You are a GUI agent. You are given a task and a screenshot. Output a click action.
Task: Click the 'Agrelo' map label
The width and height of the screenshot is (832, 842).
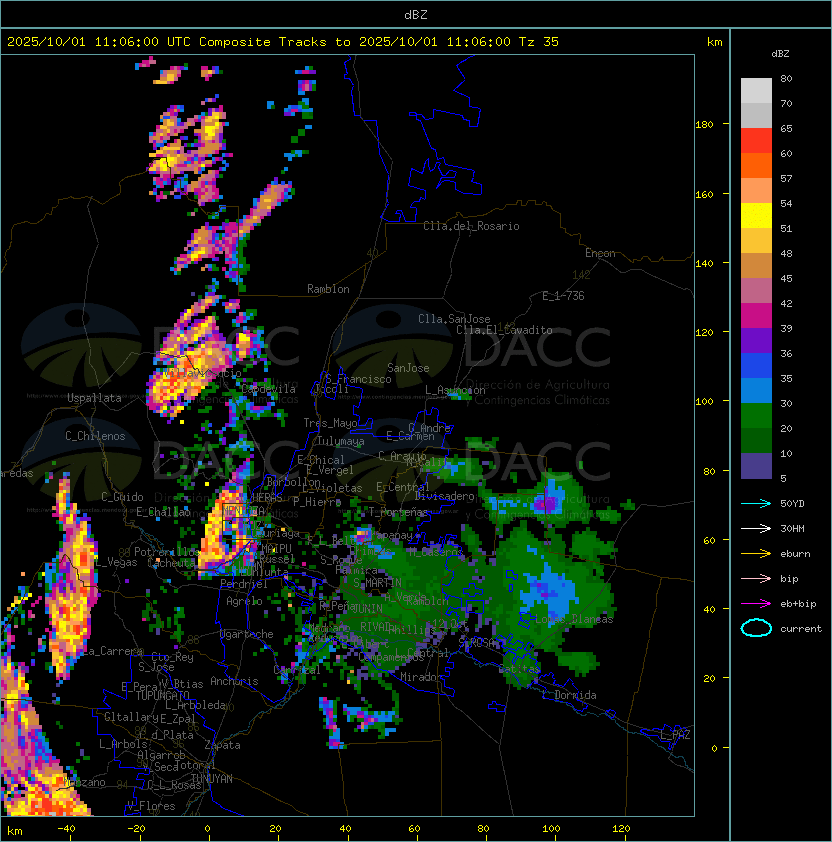click(244, 601)
